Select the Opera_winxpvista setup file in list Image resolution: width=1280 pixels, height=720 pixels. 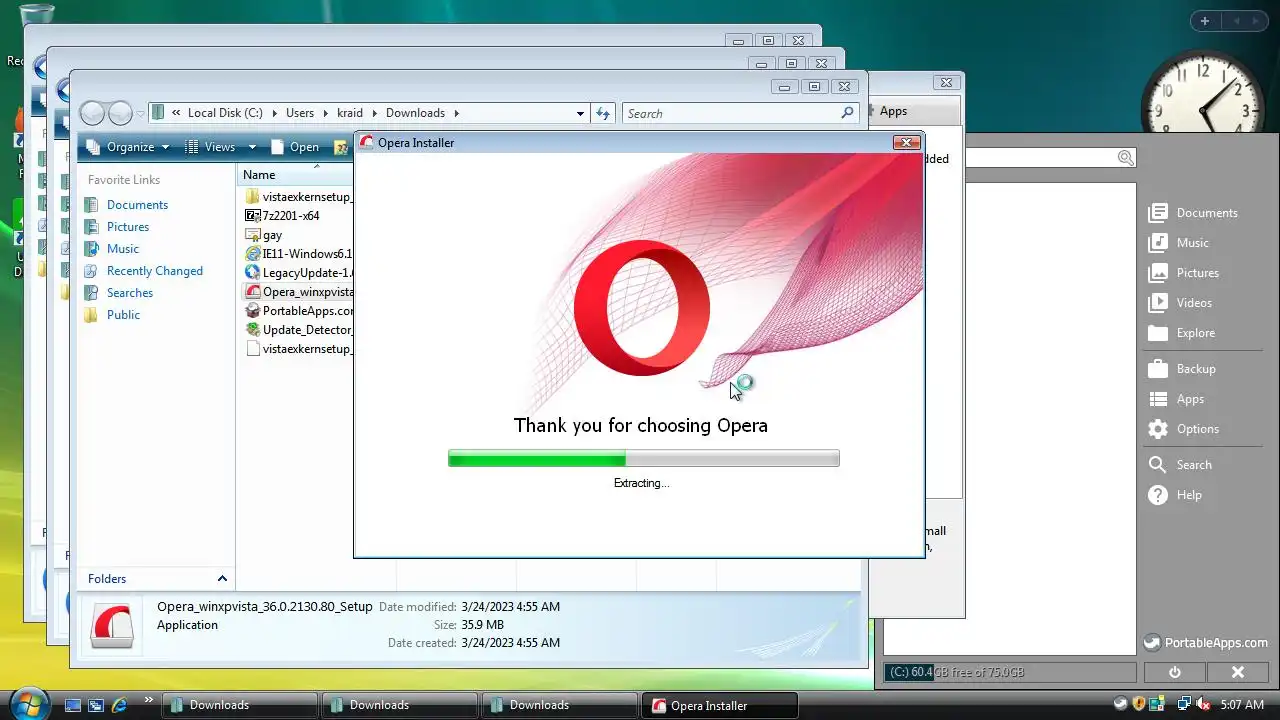coord(298,292)
